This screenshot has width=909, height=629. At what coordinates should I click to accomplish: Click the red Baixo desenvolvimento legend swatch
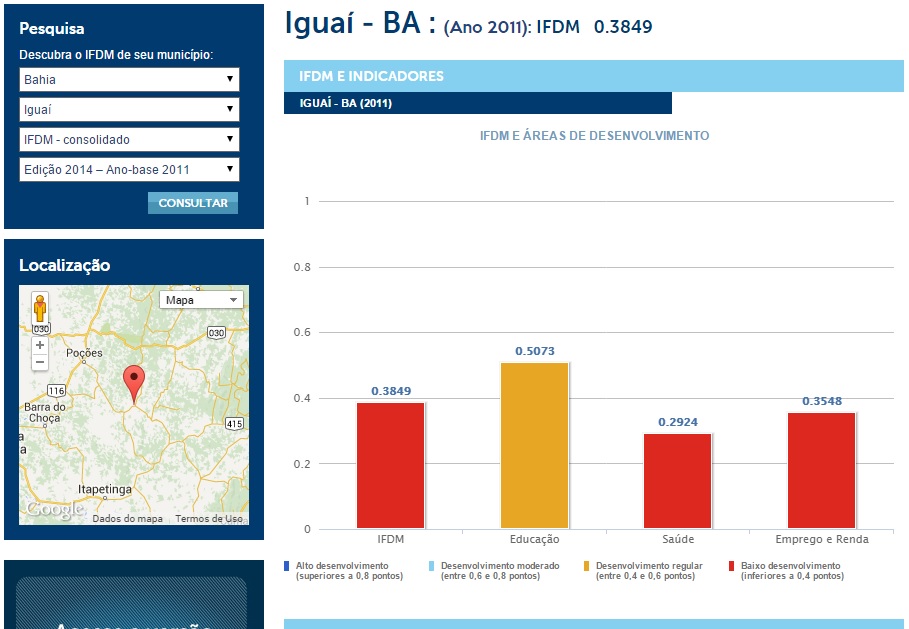pos(732,566)
